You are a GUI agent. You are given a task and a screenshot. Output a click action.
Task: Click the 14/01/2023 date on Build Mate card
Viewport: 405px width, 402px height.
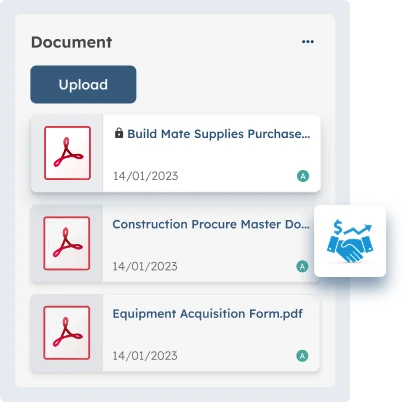(146, 176)
